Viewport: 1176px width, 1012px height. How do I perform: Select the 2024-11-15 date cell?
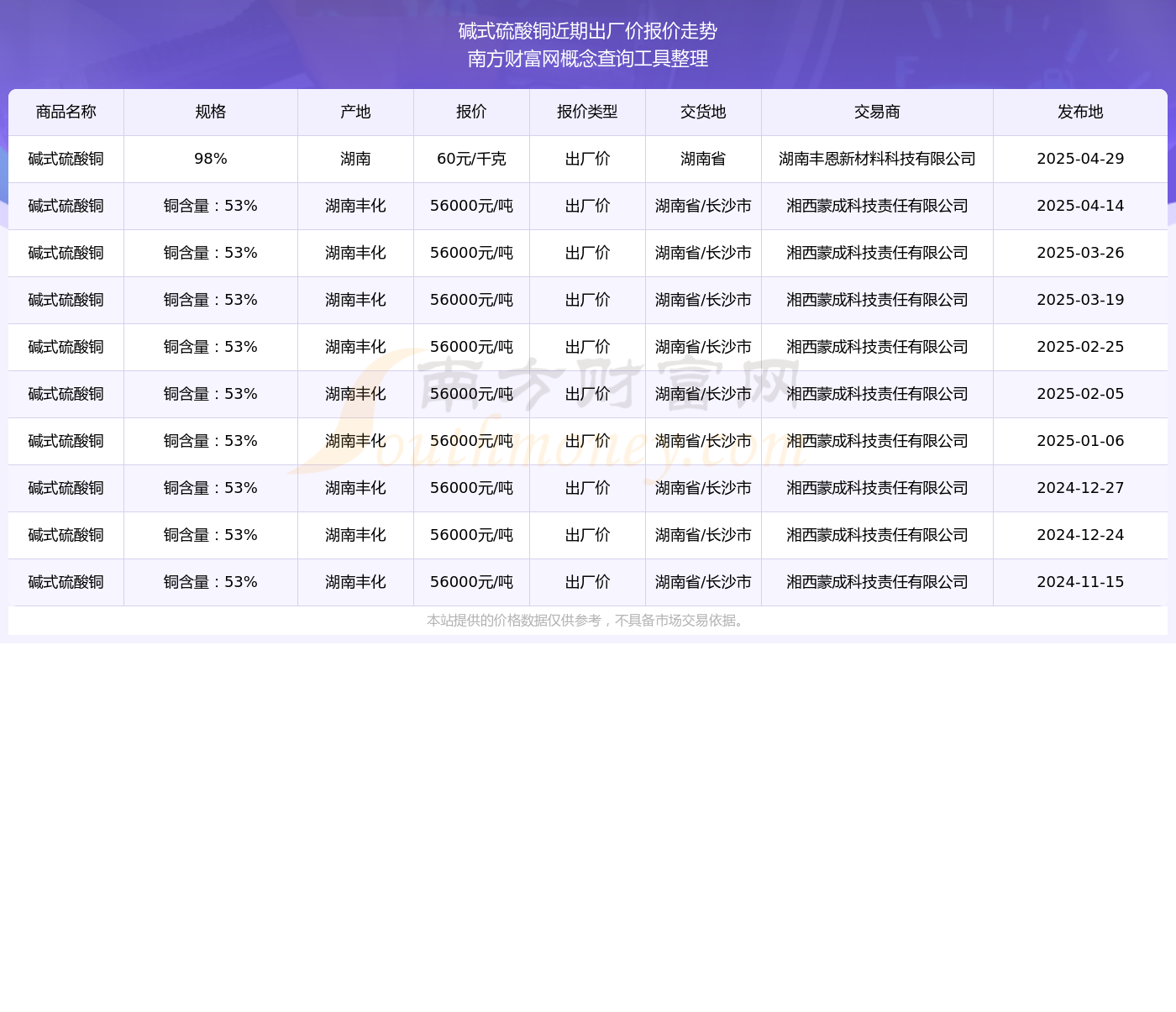pyautogui.click(x=1080, y=583)
